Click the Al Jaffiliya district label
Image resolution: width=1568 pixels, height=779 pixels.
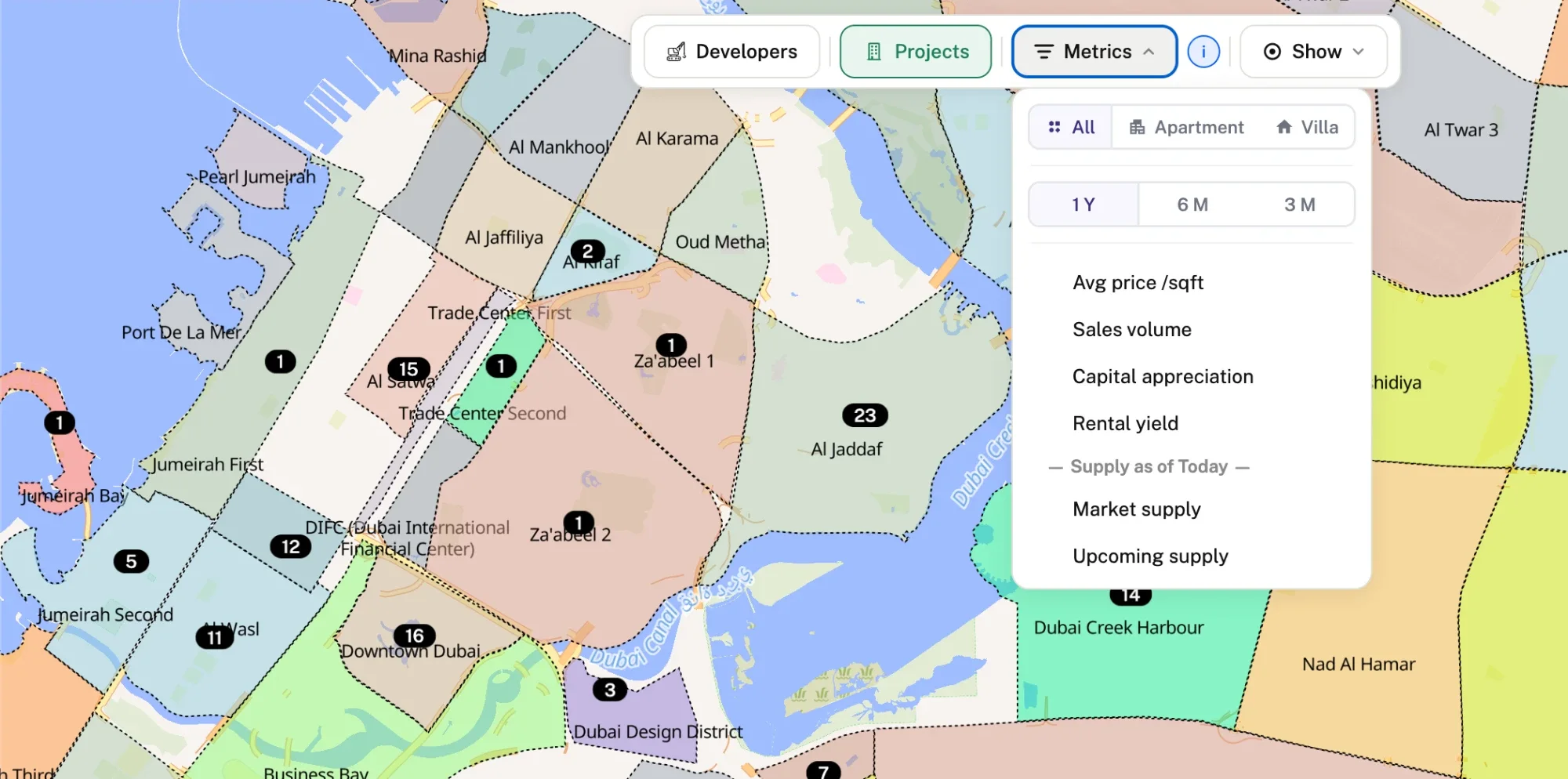click(x=504, y=237)
